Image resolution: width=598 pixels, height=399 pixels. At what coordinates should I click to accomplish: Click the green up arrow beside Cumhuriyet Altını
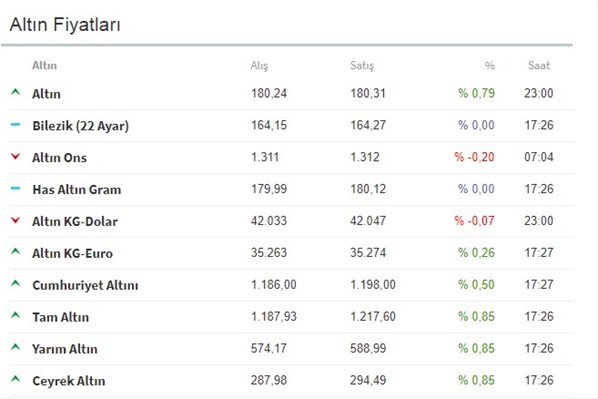15,283
